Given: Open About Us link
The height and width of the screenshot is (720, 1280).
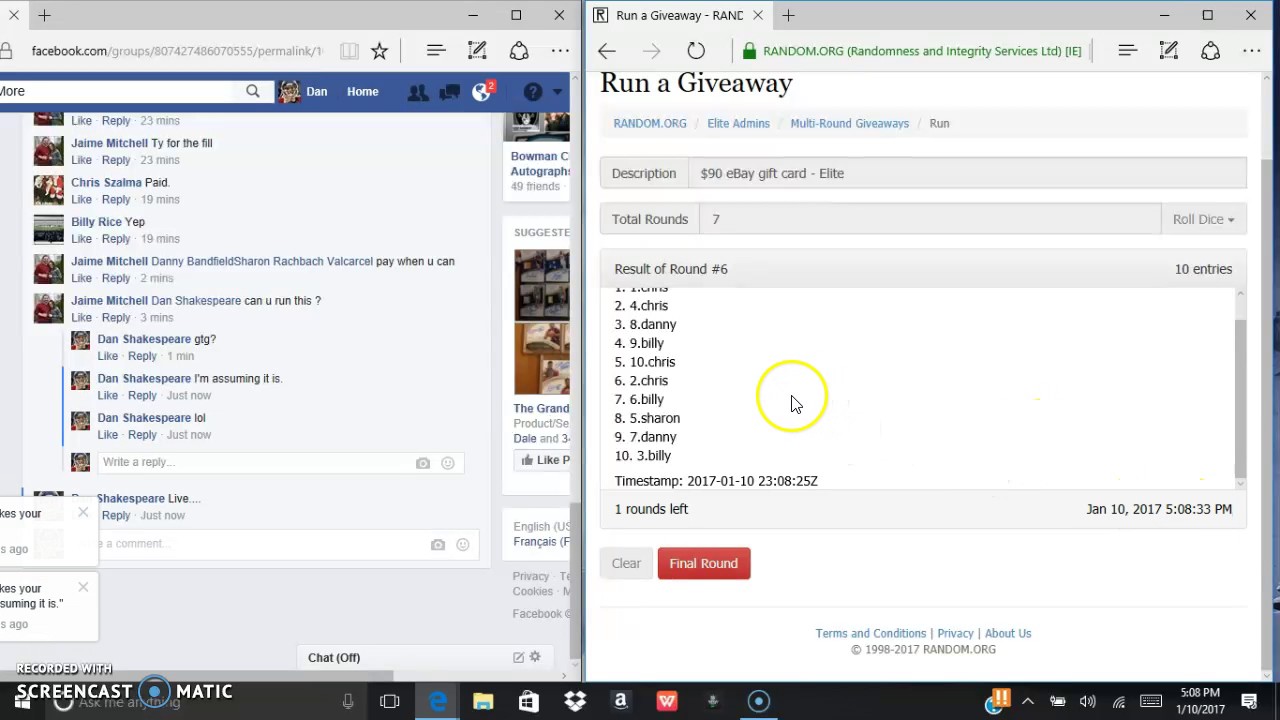Looking at the screenshot, I should pos(1008,633).
